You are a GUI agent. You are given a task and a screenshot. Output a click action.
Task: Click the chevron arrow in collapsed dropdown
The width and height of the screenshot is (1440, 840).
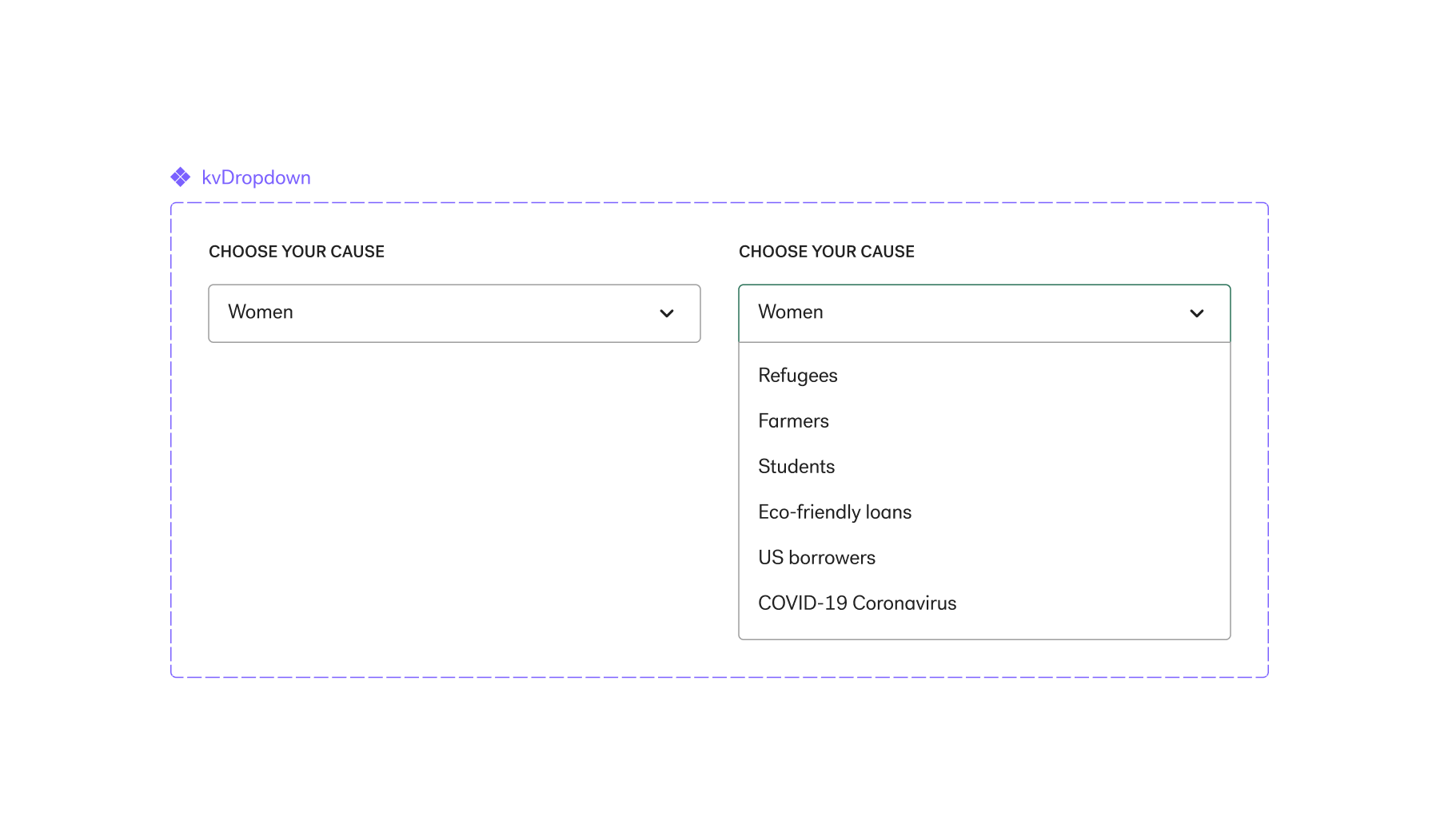667,313
